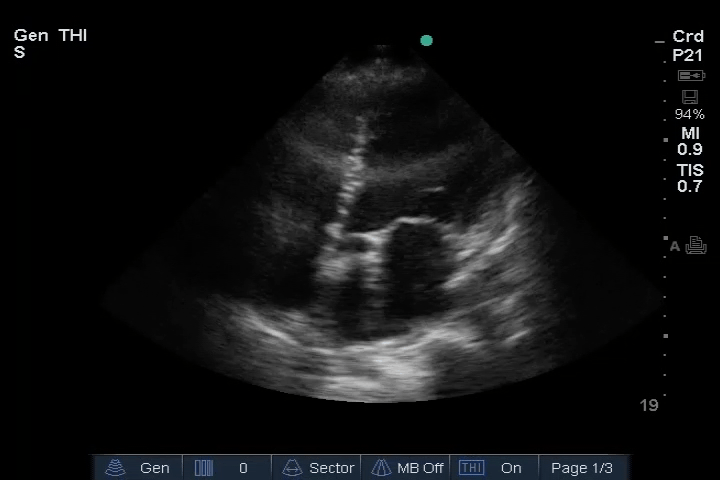This screenshot has width=720, height=480.
Task: Click the depth value 19
Action: click(x=649, y=405)
